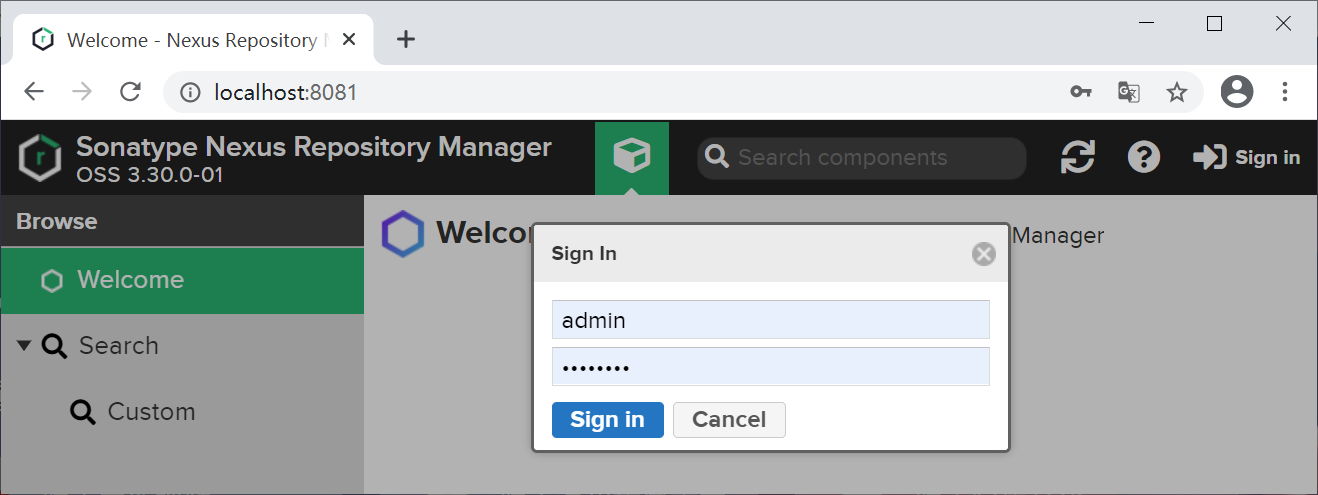
Task: Click the blue Sign in button
Action: click(x=608, y=420)
